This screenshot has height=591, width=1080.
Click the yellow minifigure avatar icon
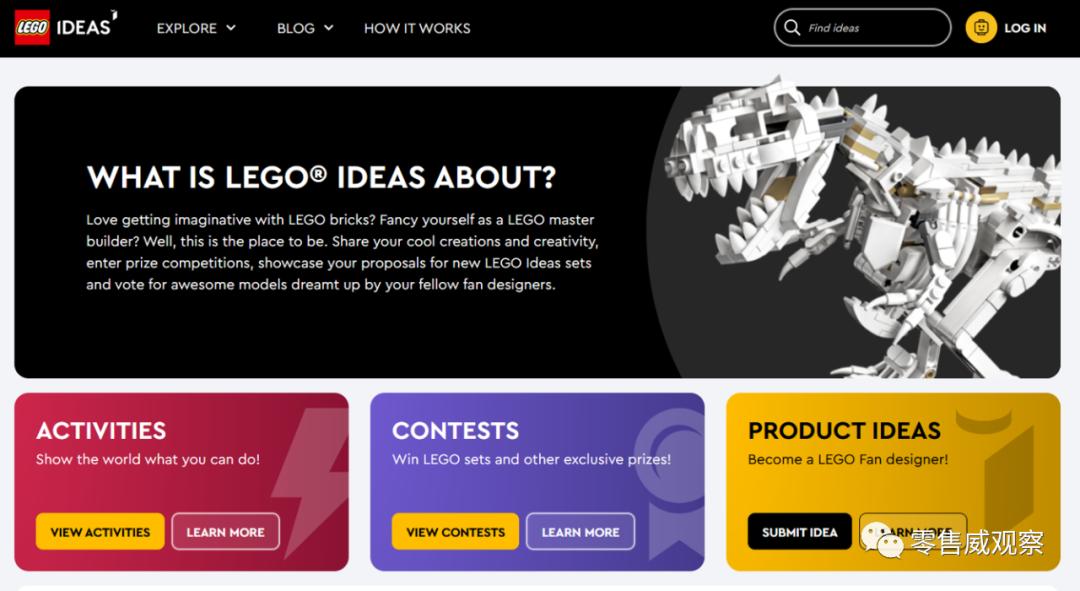981,28
